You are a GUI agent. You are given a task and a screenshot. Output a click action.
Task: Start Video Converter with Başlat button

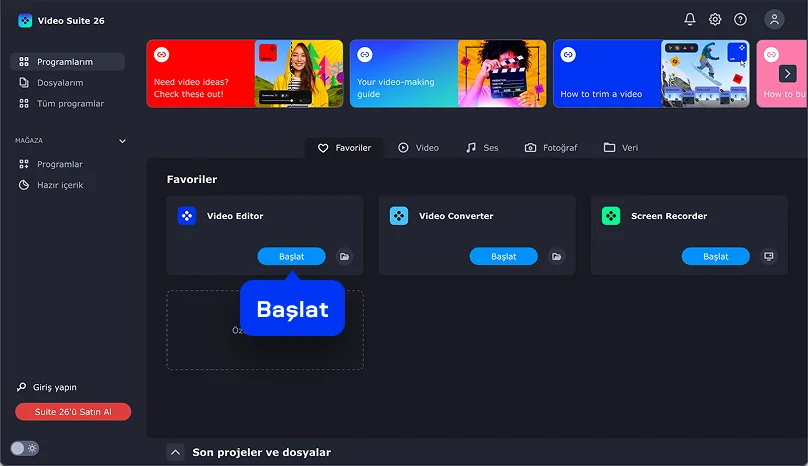coord(503,256)
